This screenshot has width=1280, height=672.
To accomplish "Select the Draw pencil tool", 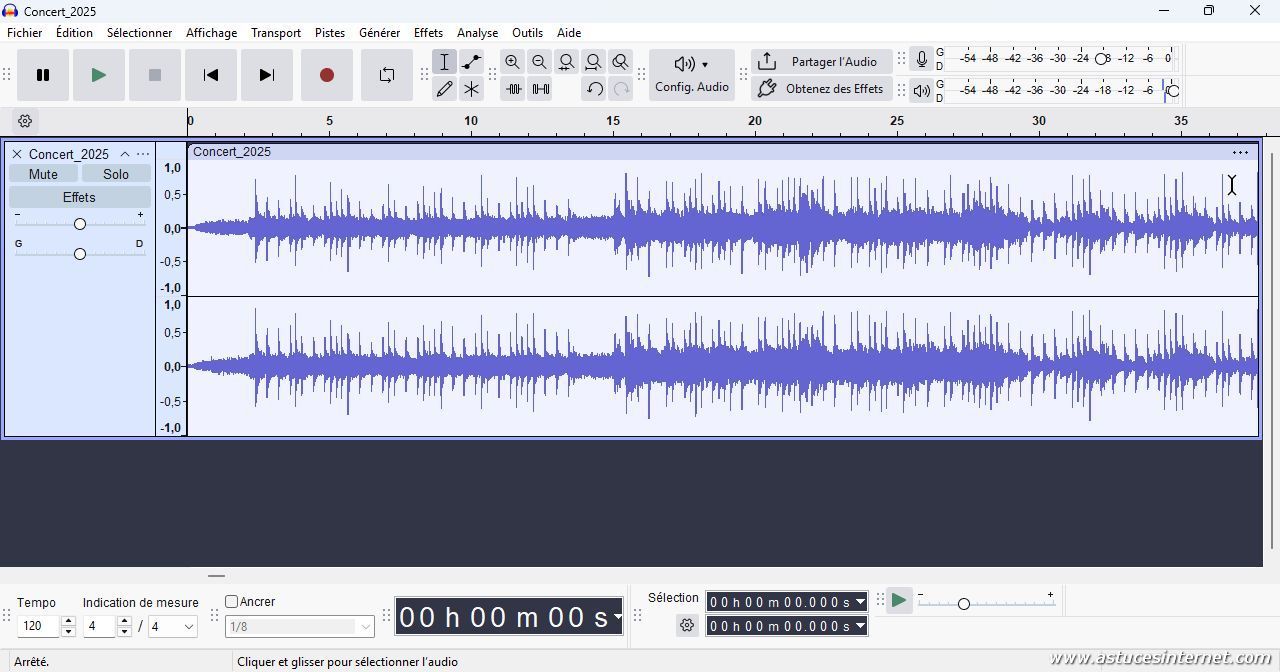I will click(x=444, y=89).
